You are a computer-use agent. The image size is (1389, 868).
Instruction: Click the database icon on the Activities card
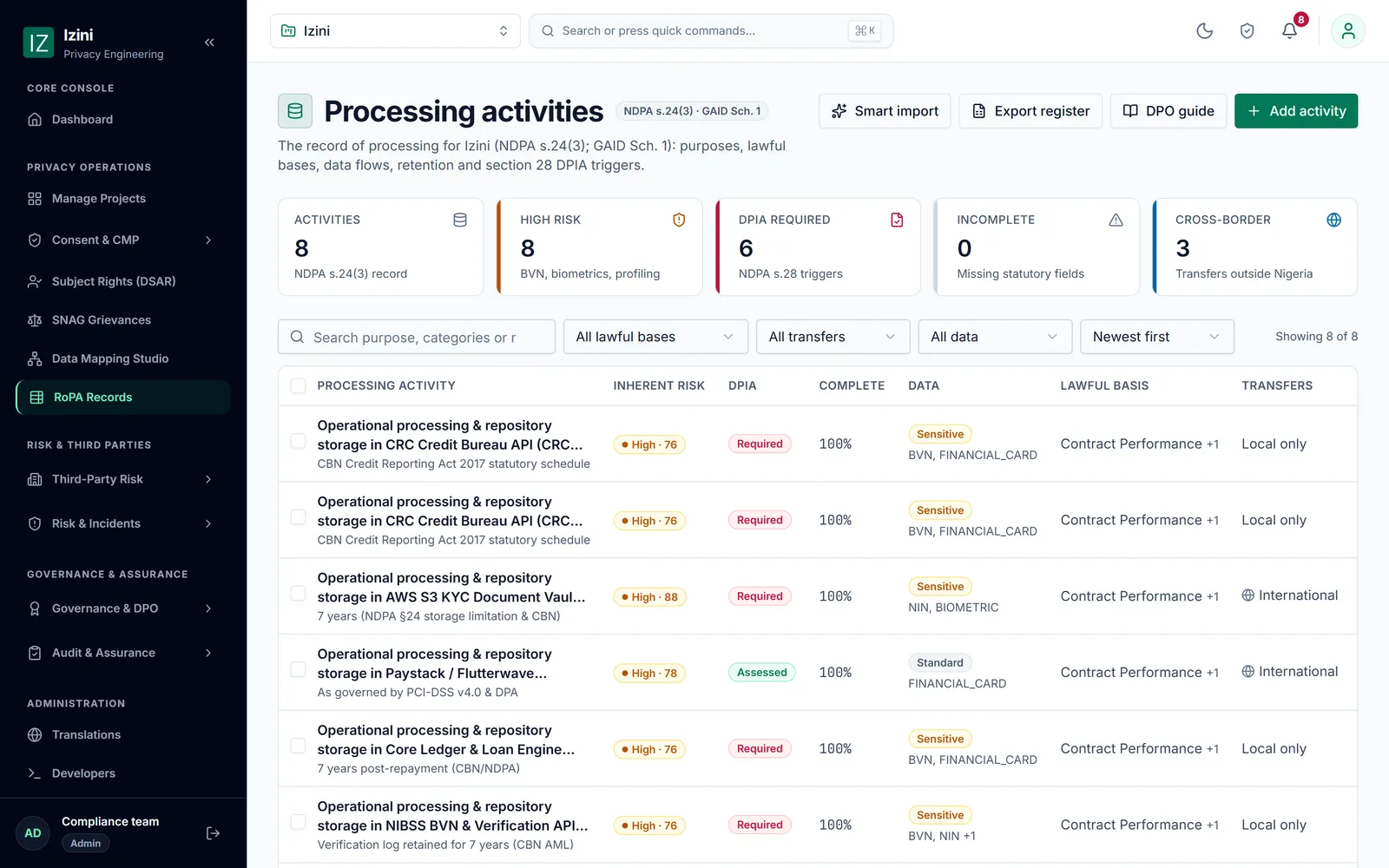[460, 220]
